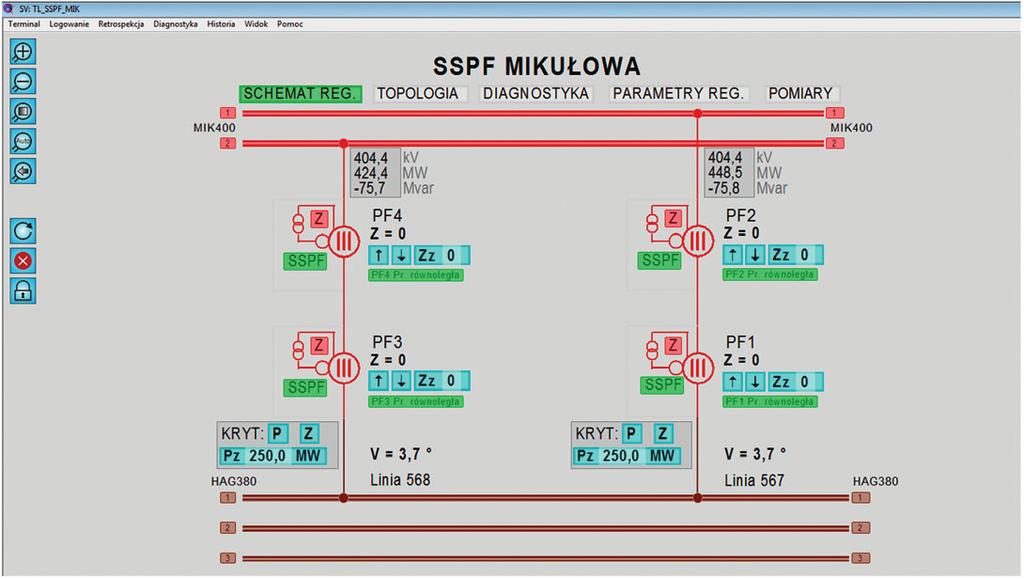Raise PF1 tap with up arrow
This screenshot has height=579, width=1024.
pyautogui.click(x=733, y=382)
